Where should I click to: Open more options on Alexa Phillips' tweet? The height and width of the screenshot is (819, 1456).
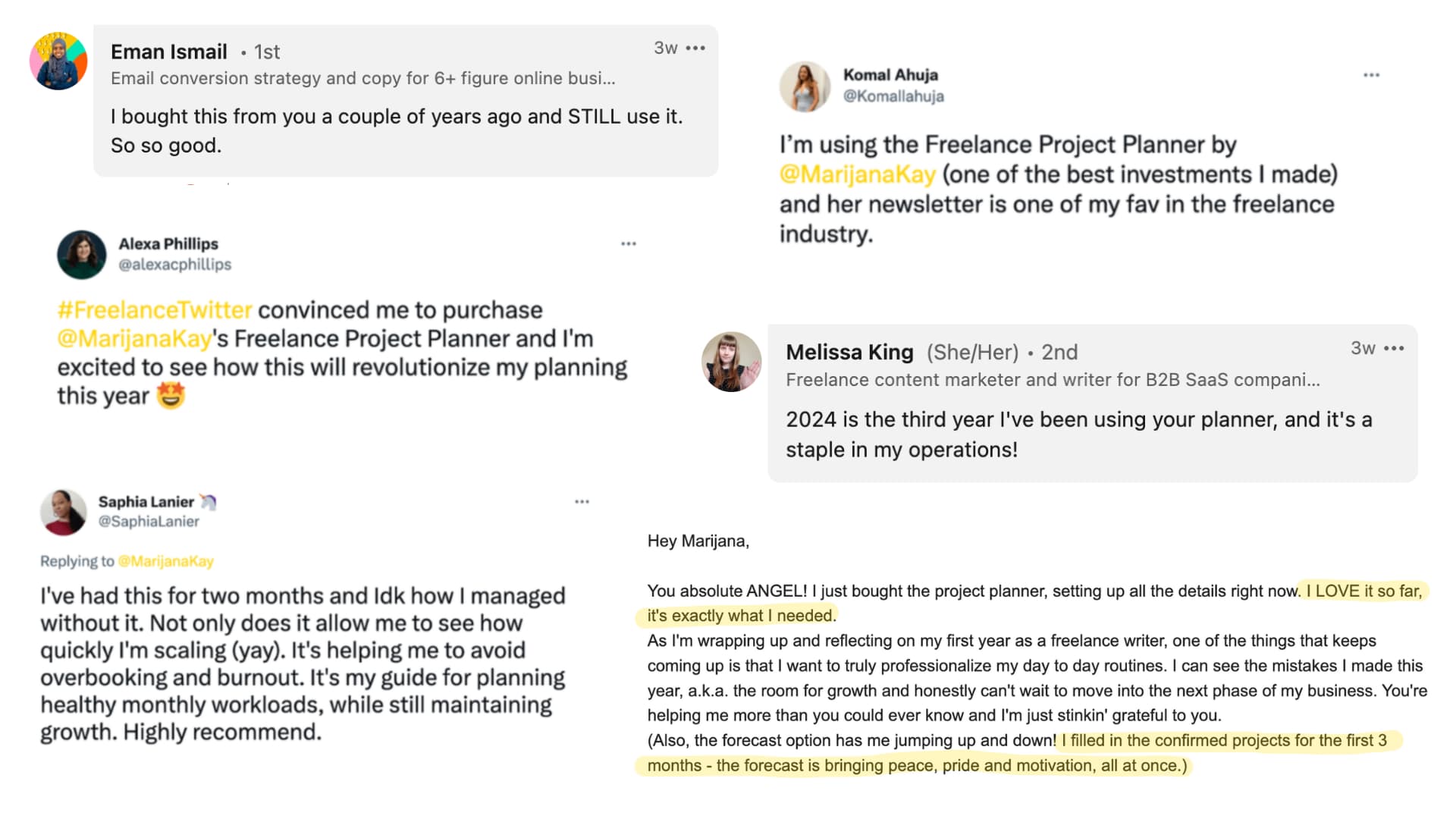[x=629, y=244]
